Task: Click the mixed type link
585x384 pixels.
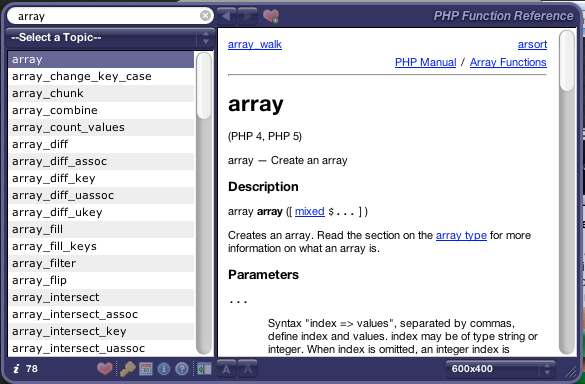Action: [310, 212]
